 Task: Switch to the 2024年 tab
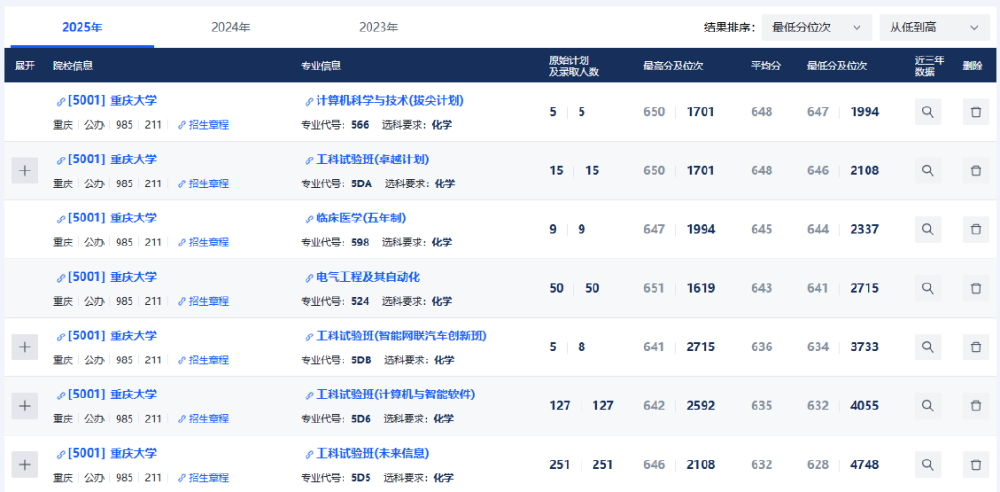click(x=231, y=27)
